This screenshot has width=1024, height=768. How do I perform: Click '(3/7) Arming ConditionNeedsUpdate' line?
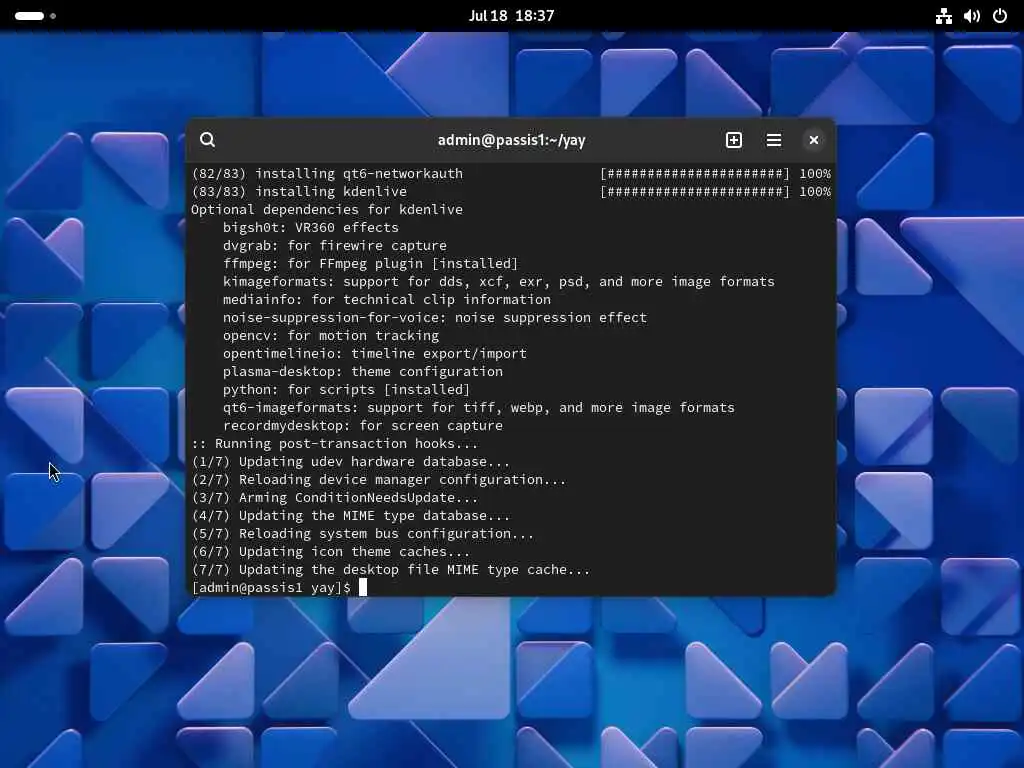click(335, 498)
